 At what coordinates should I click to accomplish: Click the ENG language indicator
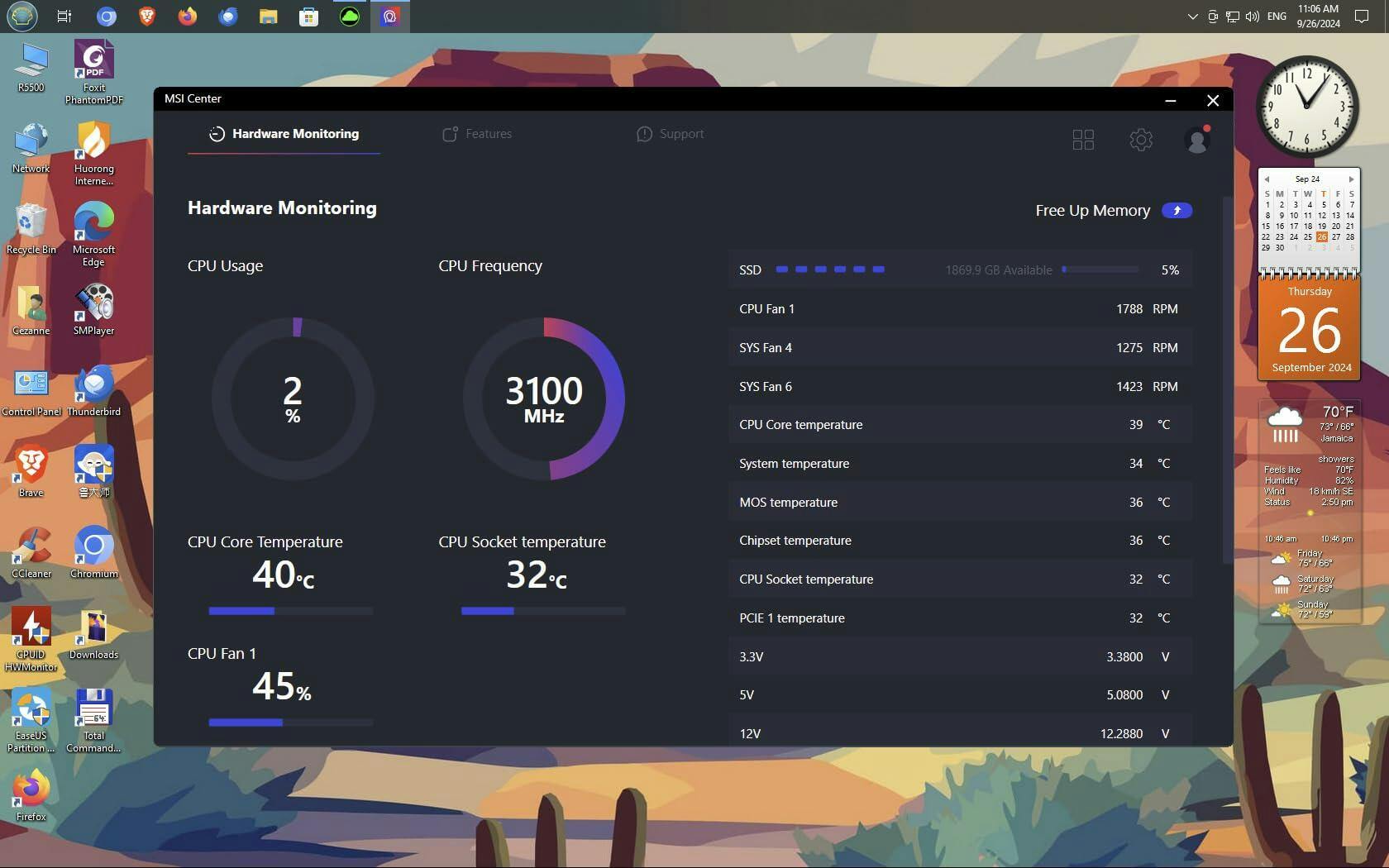coord(1277,17)
